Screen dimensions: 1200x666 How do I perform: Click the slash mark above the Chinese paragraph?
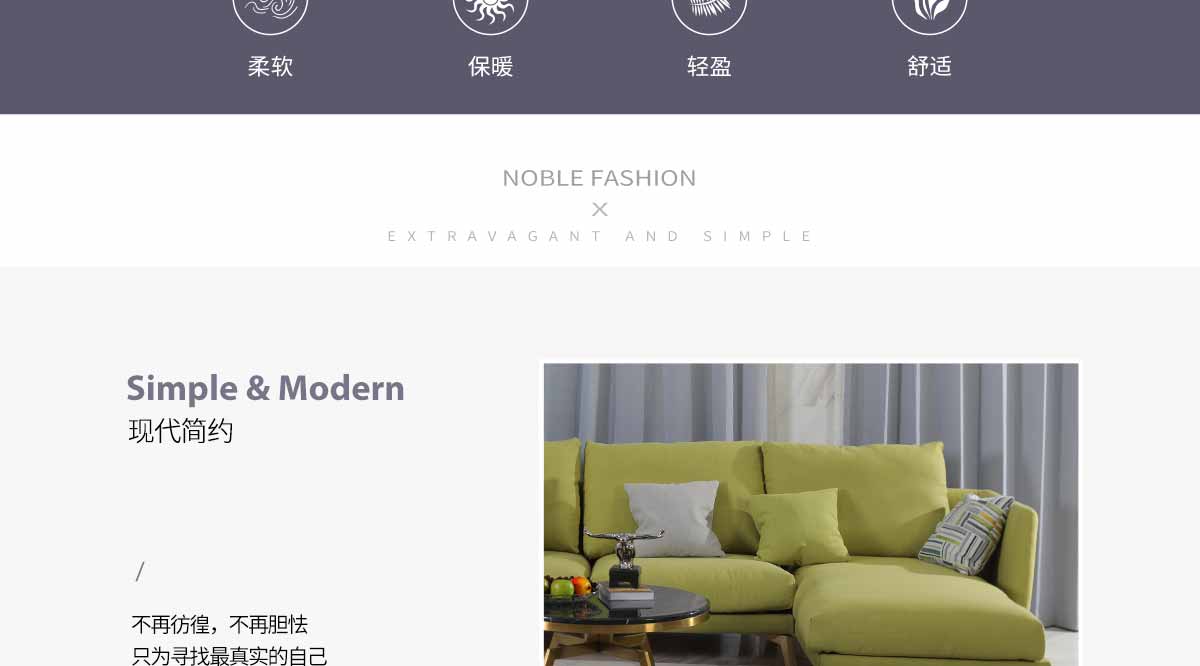[140, 572]
